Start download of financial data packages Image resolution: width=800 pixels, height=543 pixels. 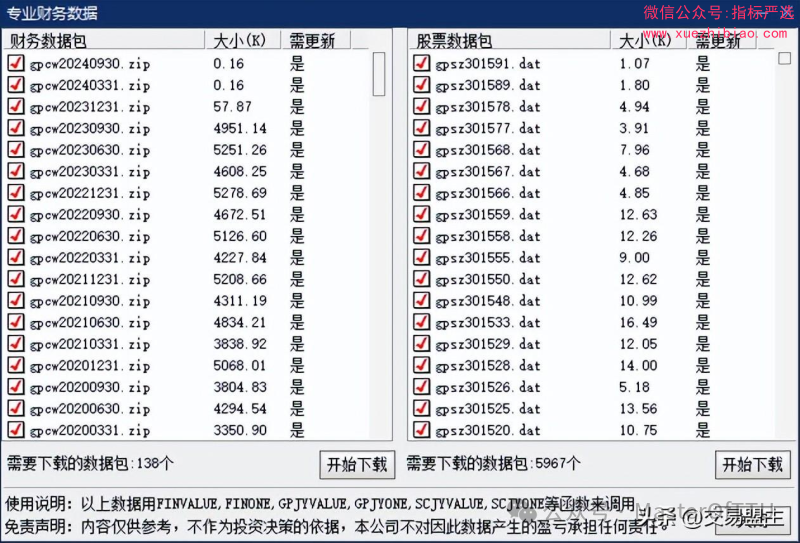(x=357, y=464)
